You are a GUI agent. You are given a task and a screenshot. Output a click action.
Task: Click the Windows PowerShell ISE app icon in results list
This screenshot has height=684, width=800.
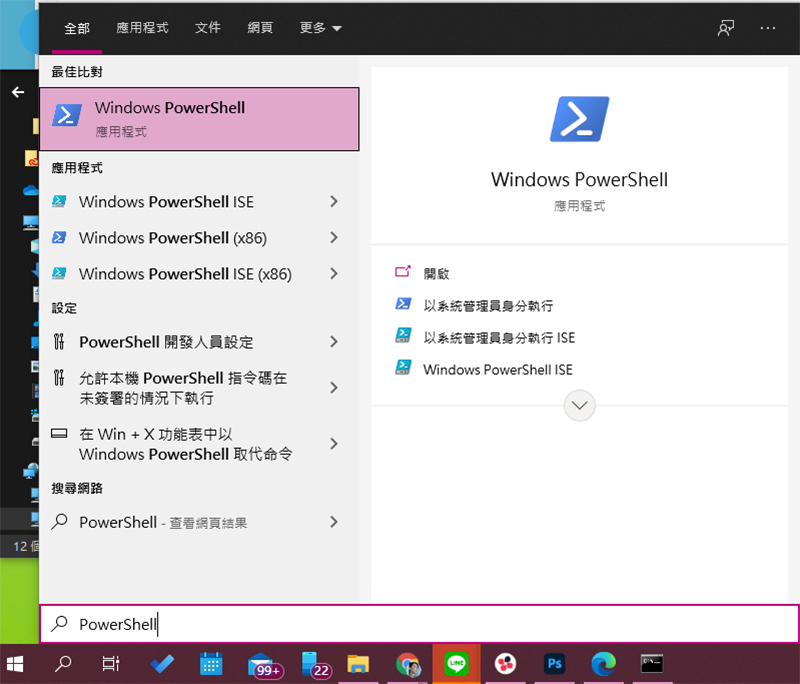click(x=59, y=201)
